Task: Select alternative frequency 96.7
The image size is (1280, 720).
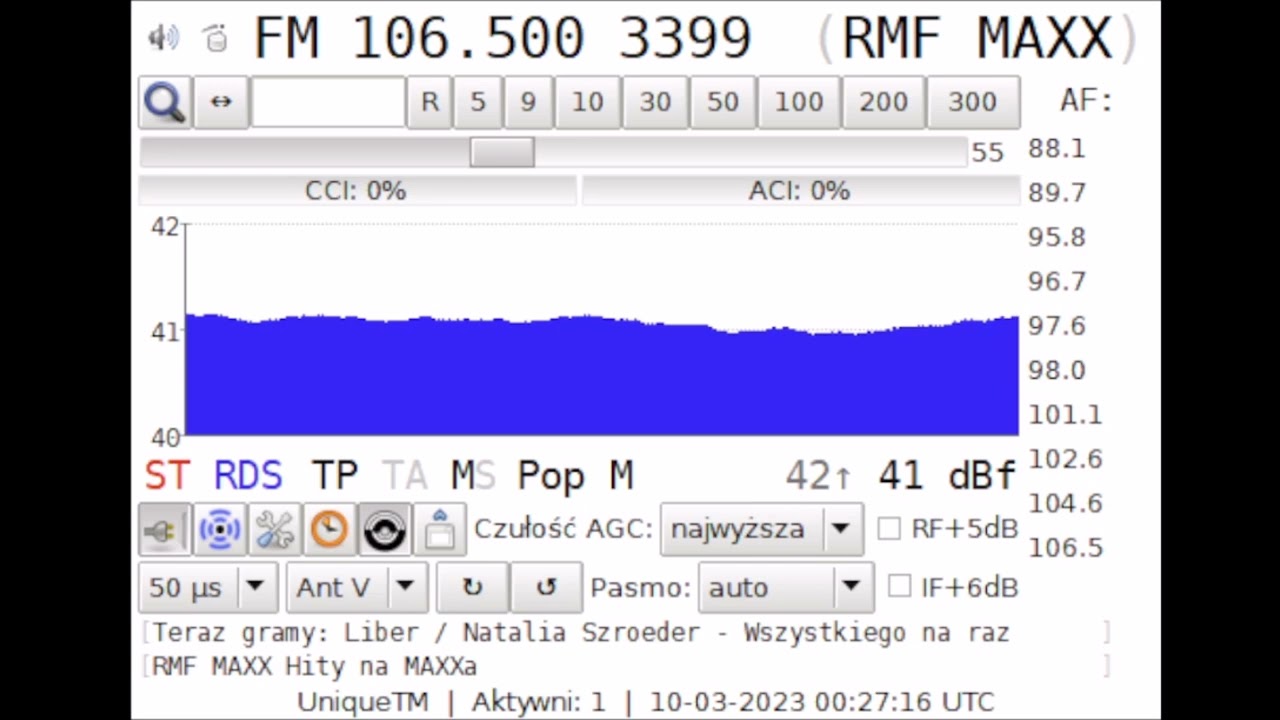Action: pos(1056,281)
